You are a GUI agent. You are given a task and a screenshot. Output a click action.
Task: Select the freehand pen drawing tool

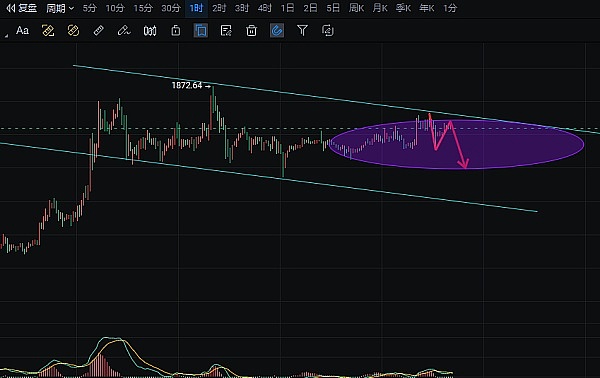tap(124, 30)
